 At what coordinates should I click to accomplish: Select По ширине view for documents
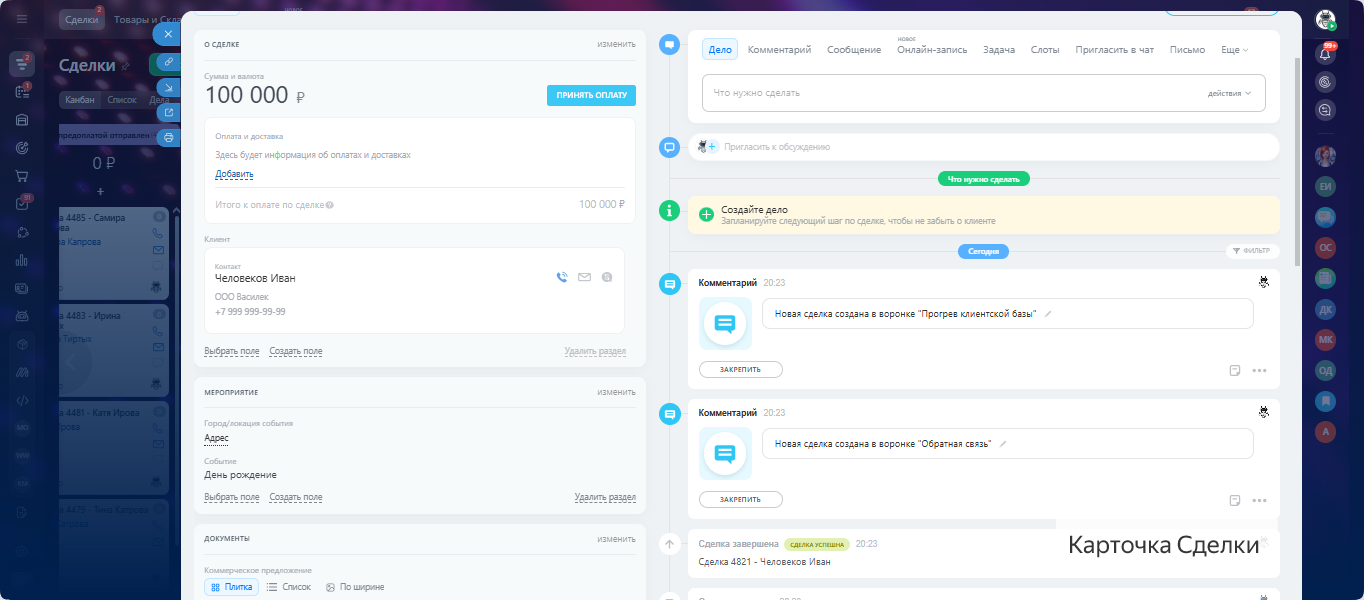[x=355, y=587]
